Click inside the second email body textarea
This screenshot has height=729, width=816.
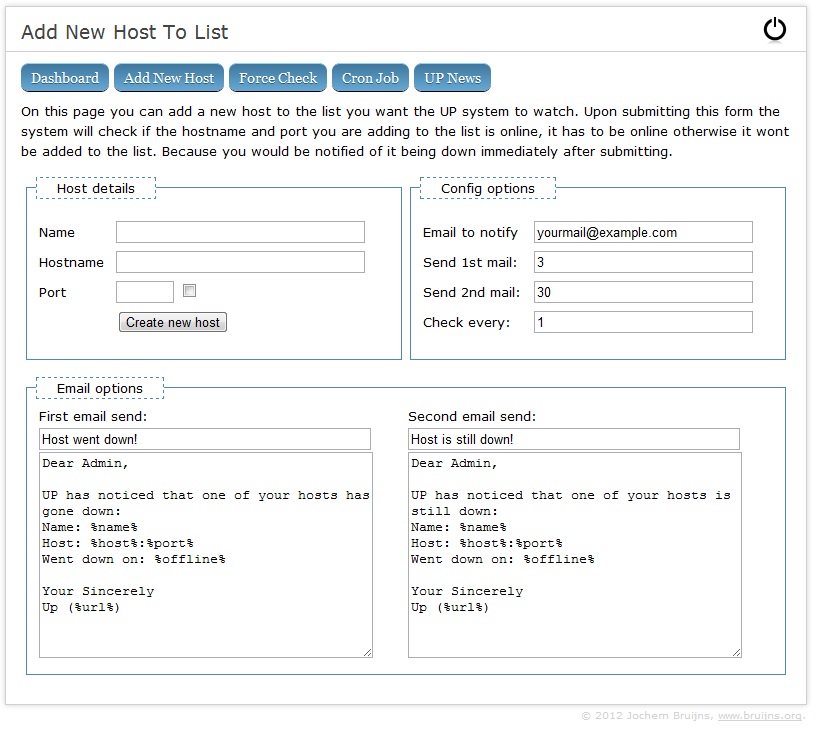pos(575,555)
